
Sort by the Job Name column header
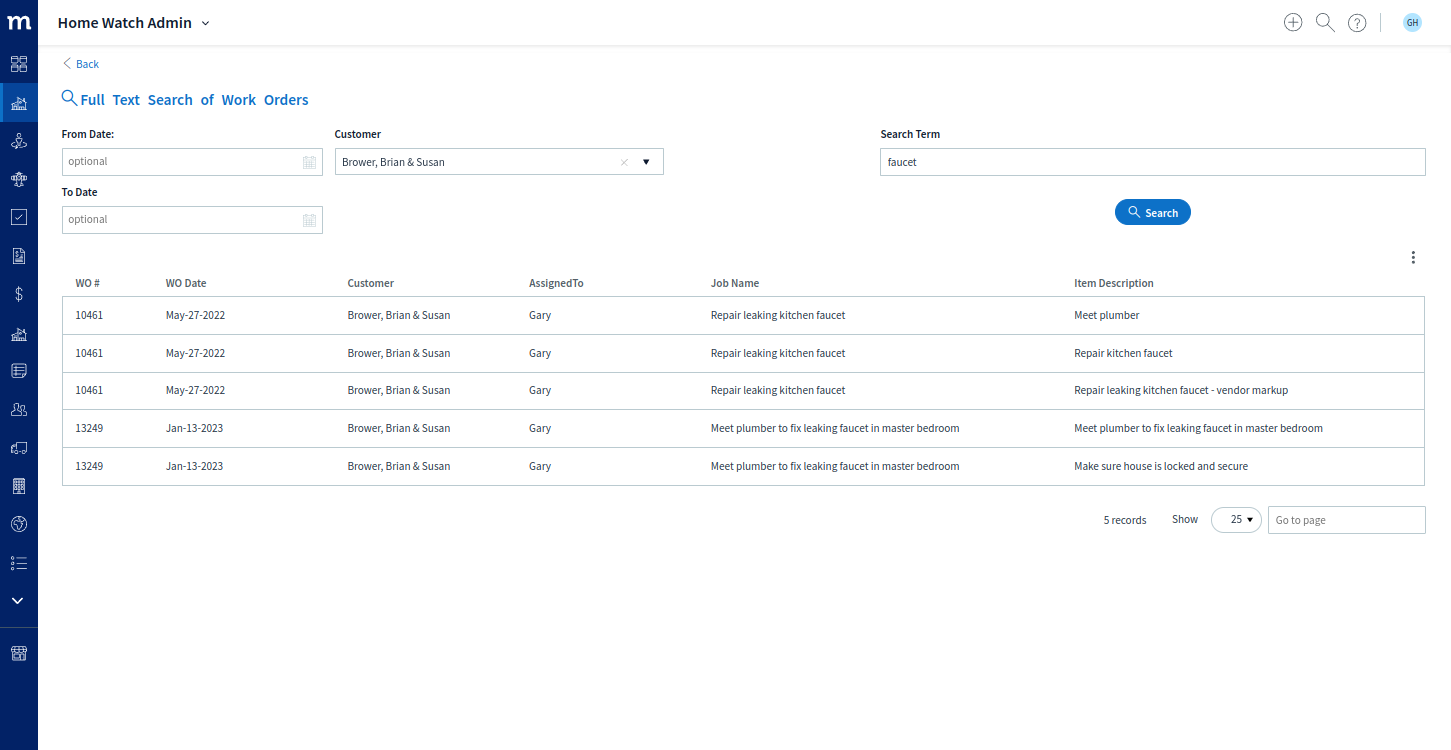point(735,283)
